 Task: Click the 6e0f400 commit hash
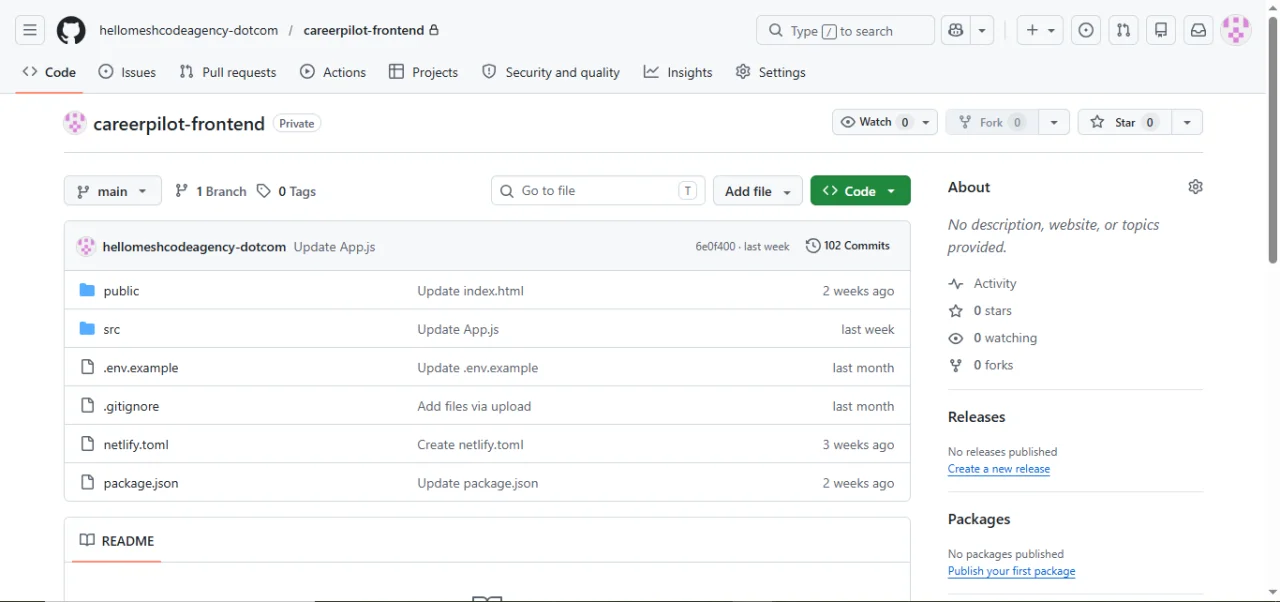(x=716, y=246)
